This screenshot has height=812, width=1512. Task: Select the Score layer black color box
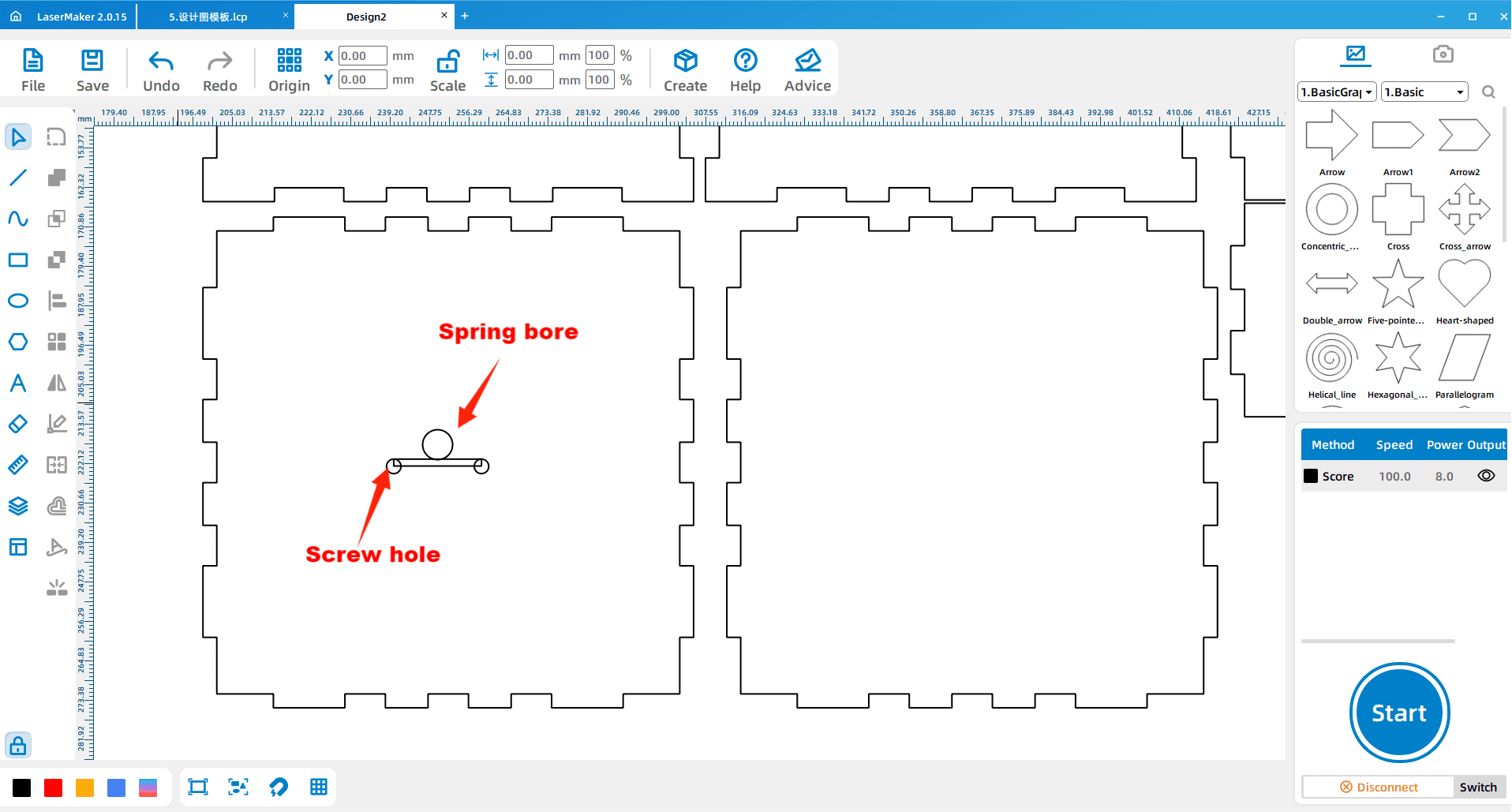pos(1311,476)
